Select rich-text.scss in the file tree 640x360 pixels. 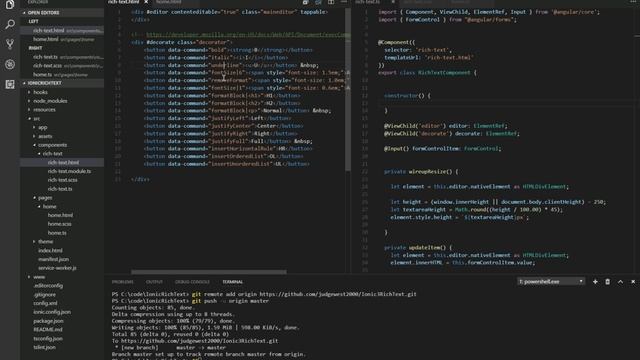62,180
